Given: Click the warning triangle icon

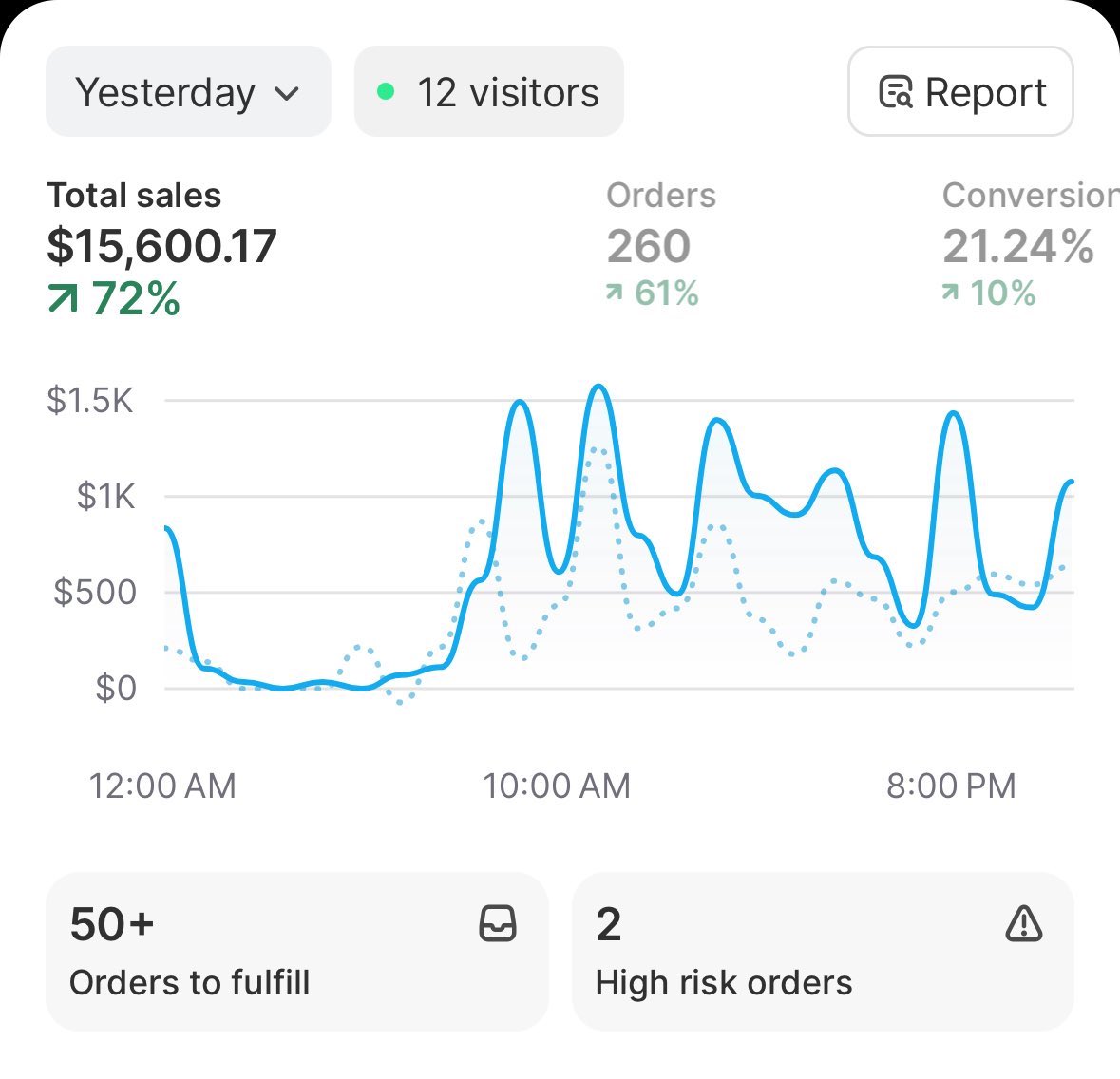Looking at the screenshot, I should 1023,923.
